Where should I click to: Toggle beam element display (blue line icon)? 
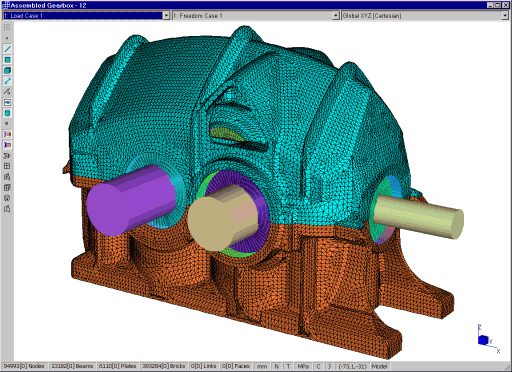(x=7, y=49)
